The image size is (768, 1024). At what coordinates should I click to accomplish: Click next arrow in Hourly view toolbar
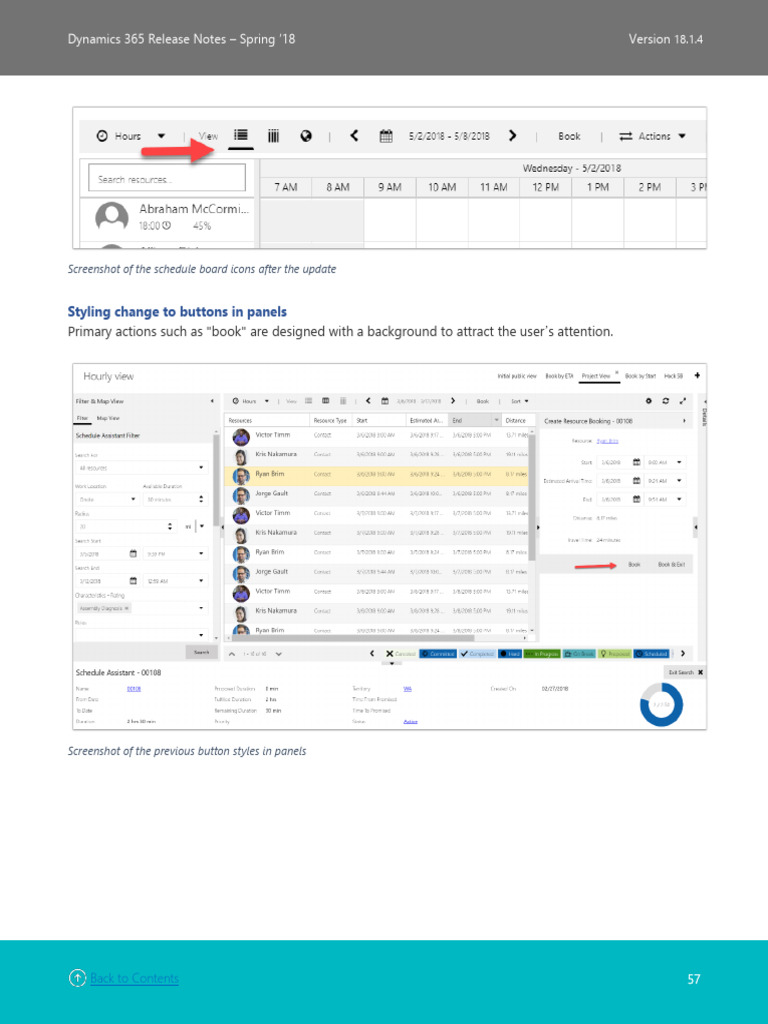[453, 401]
